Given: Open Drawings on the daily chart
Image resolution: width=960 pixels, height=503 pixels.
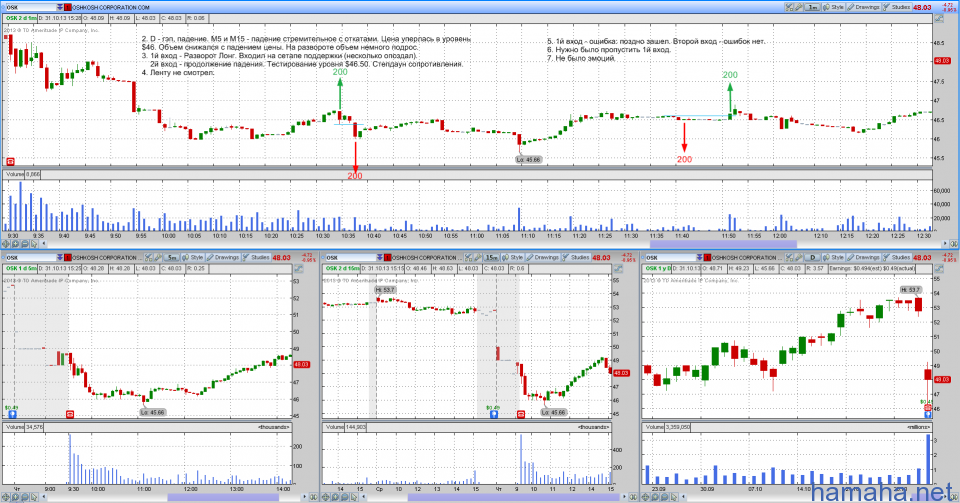Looking at the screenshot, I should click(x=863, y=258).
